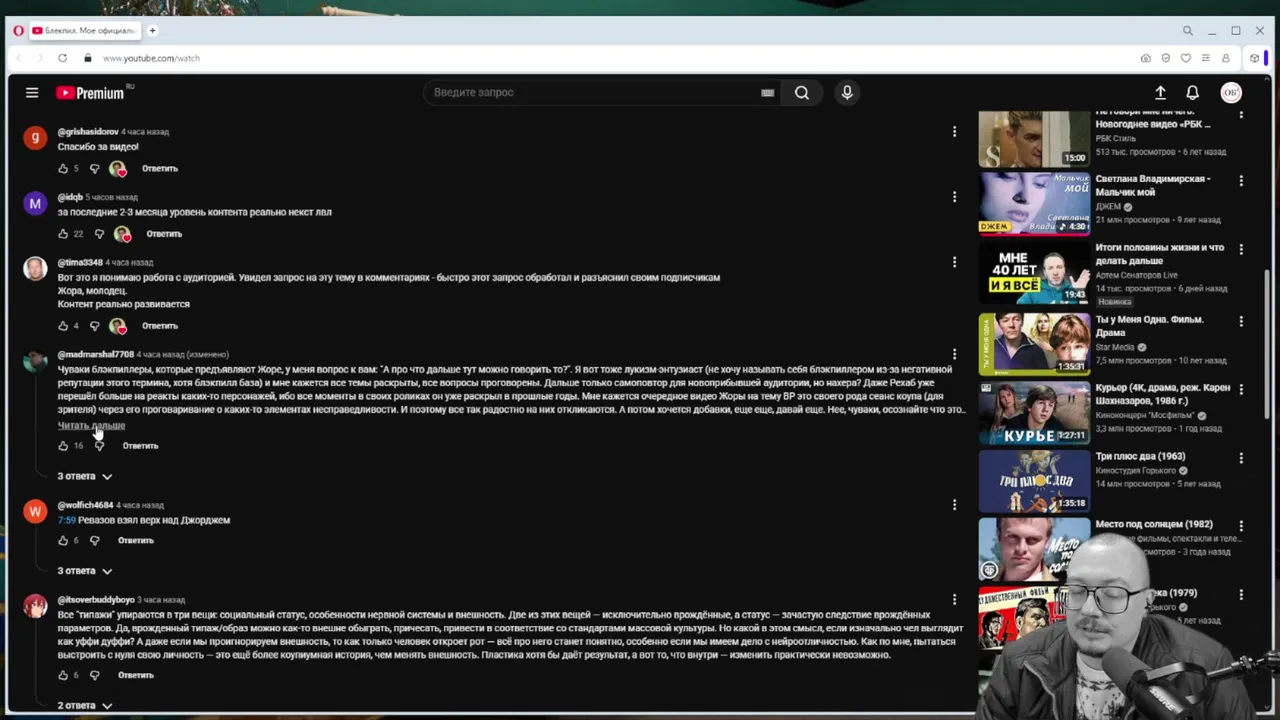Reply to @idqb with Ответить
The height and width of the screenshot is (720, 1280).
click(164, 234)
